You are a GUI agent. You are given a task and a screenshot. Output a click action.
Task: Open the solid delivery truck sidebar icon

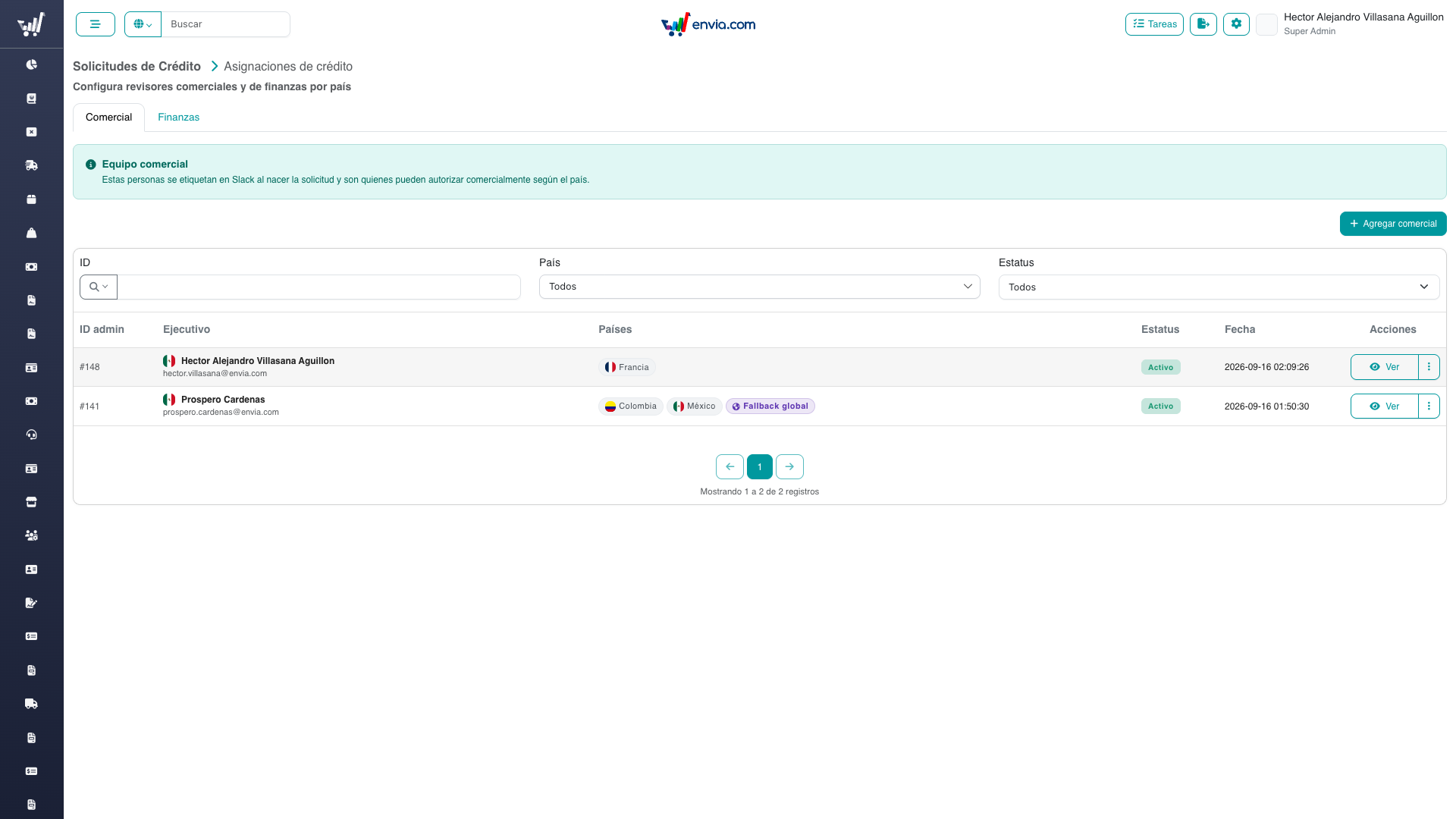pos(31,704)
